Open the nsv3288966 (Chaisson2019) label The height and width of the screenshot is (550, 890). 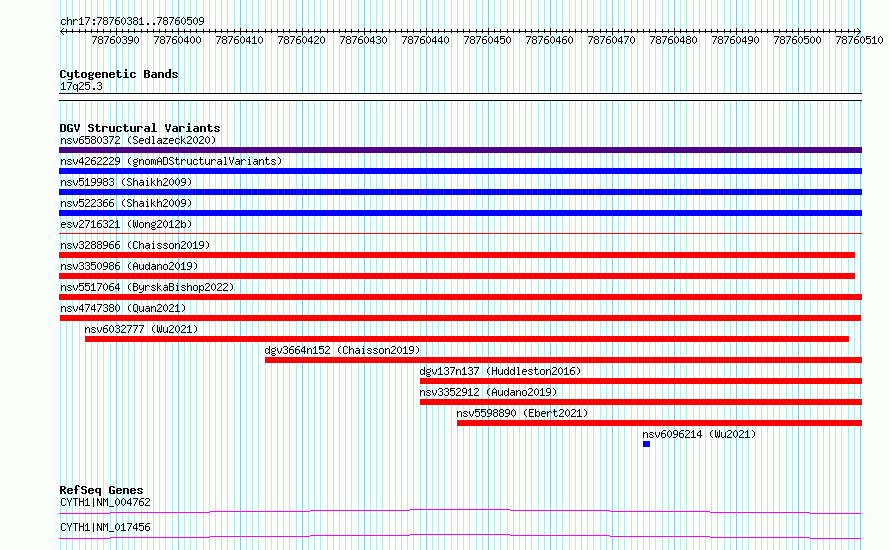pyautogui.click(x=135, y=245)
